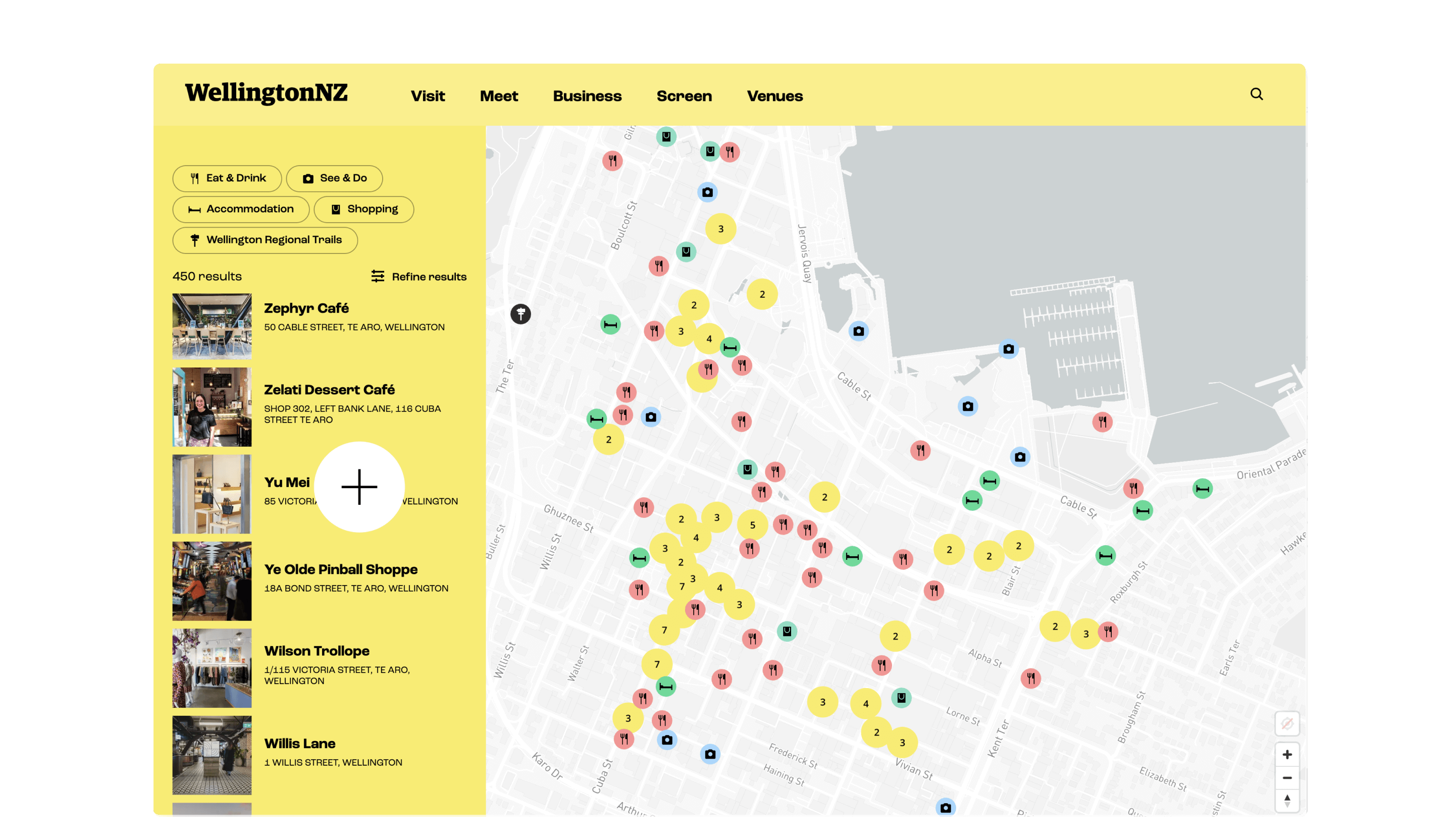Enable the Accommodation filter chip
The width and height of the screenshot is (1454, 840).
coord(241,209)
